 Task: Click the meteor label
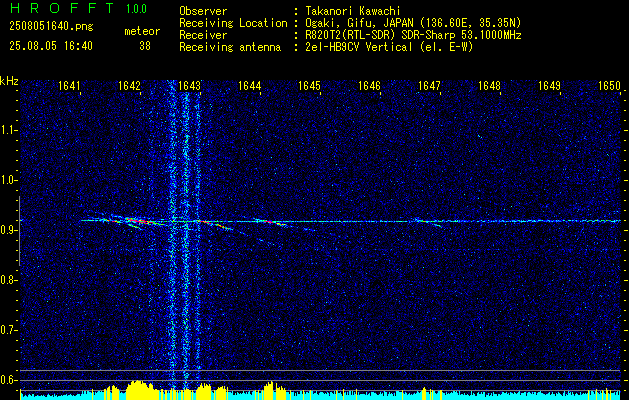pyautogui.click(x=142, y=31)
